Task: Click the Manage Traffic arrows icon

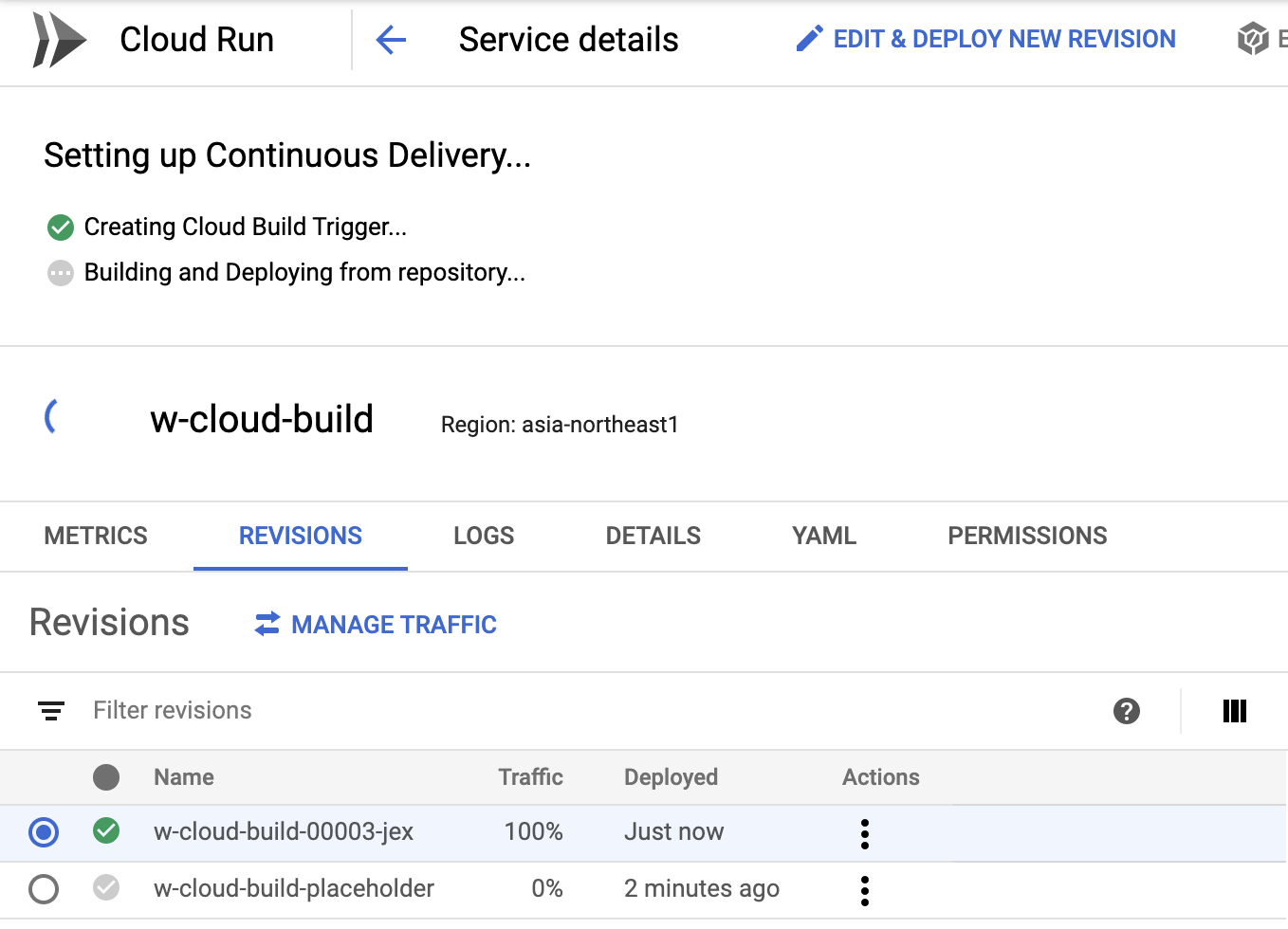Action: click(267, 624)
